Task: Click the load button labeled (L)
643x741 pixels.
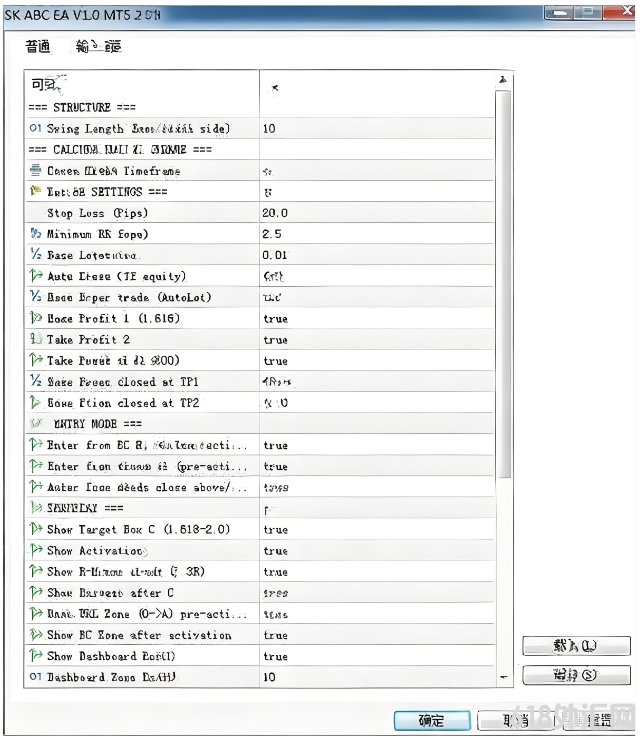Action: click(x=576, y=646)
